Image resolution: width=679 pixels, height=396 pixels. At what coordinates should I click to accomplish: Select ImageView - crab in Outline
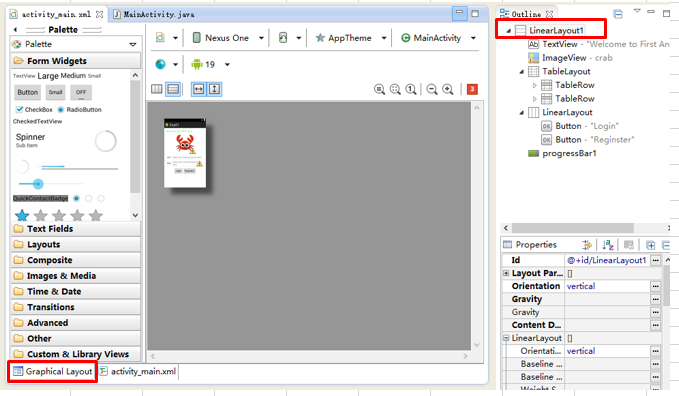570,58
